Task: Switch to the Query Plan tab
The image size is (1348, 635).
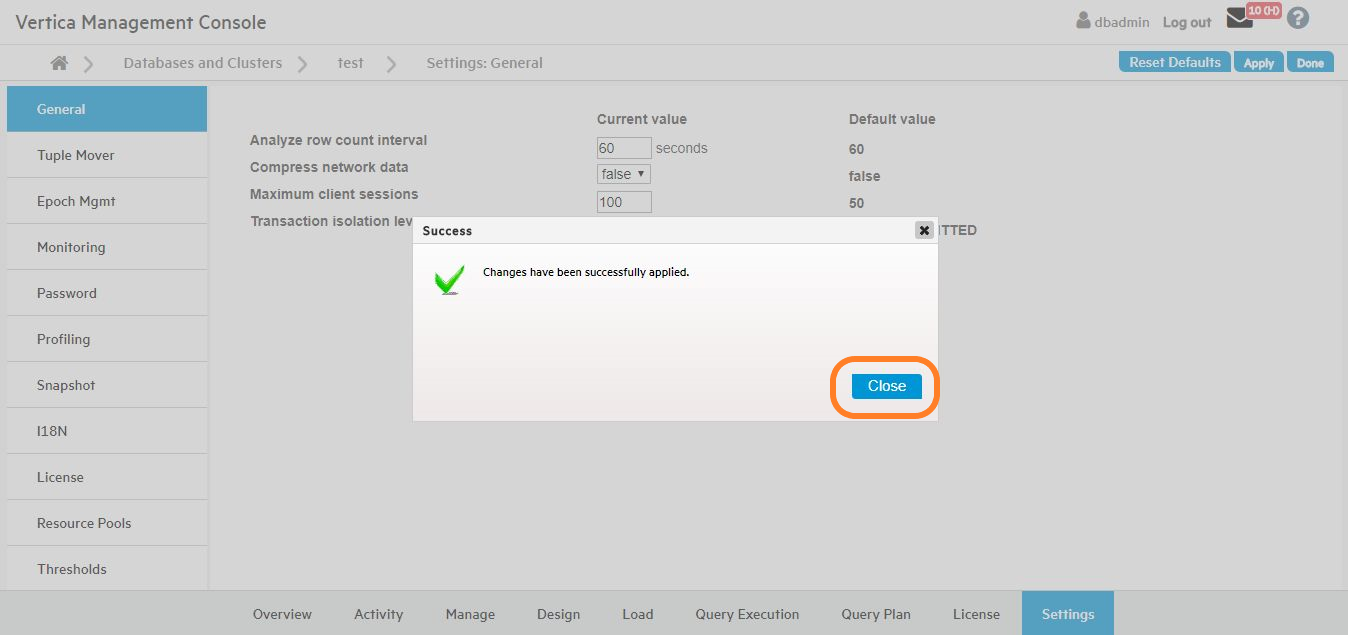Action: (x=876, y=614)
